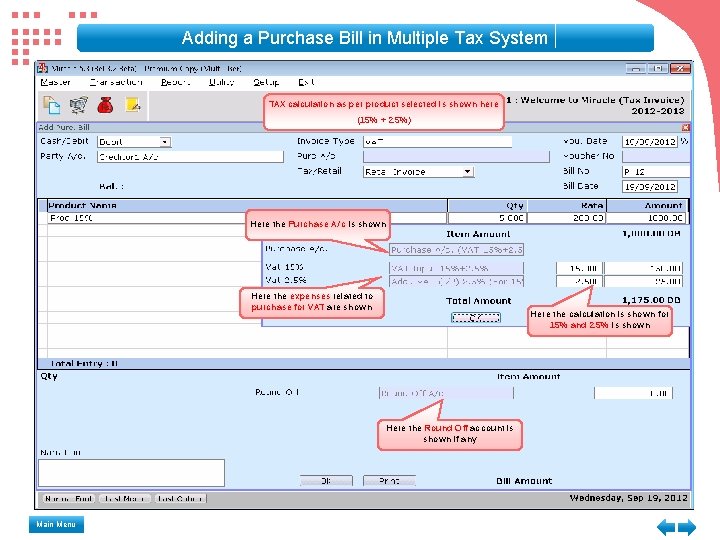Viewport: 720px width, 540px height.
Task: Close the Add Purc. Bill panel
Action: click(685, 127)
